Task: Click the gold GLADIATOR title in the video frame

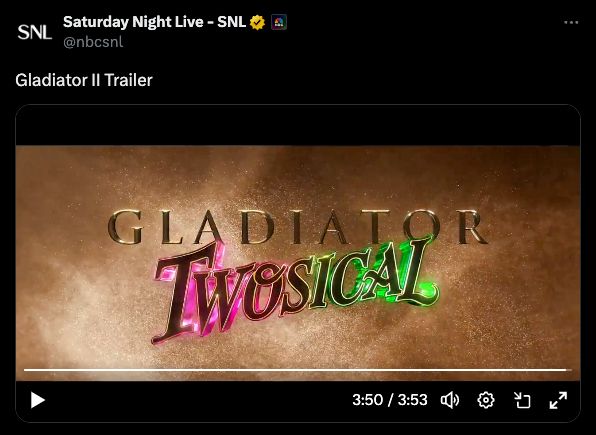Action: pos(297,227)
